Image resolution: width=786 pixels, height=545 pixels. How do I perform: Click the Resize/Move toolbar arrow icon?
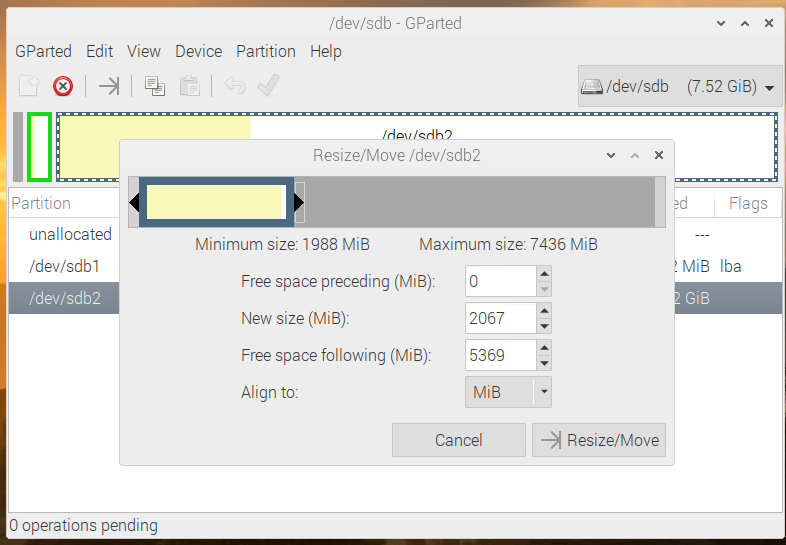click(109, 86)
